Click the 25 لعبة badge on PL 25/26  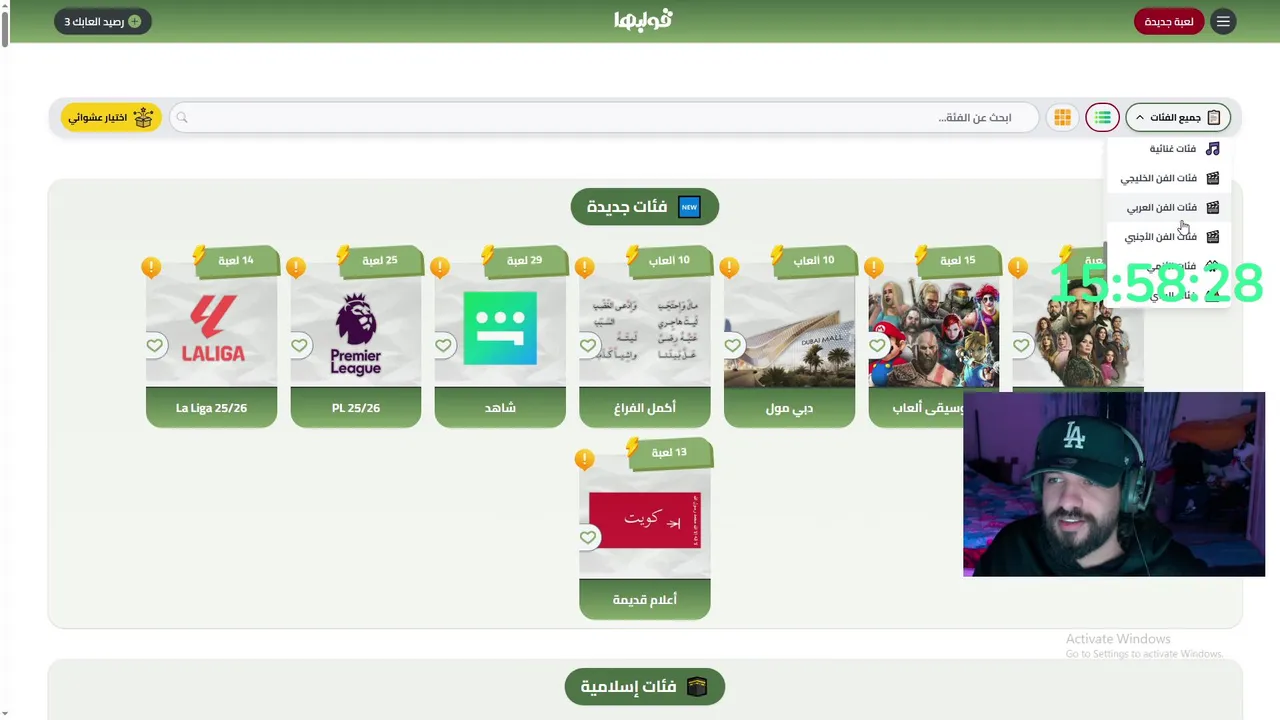click(379, 260)
